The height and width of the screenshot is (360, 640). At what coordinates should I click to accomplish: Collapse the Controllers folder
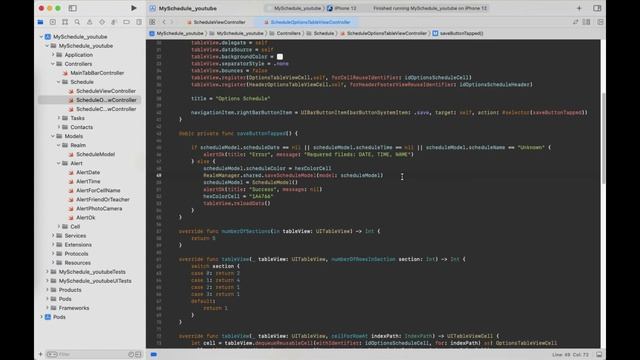coord(53,64)
